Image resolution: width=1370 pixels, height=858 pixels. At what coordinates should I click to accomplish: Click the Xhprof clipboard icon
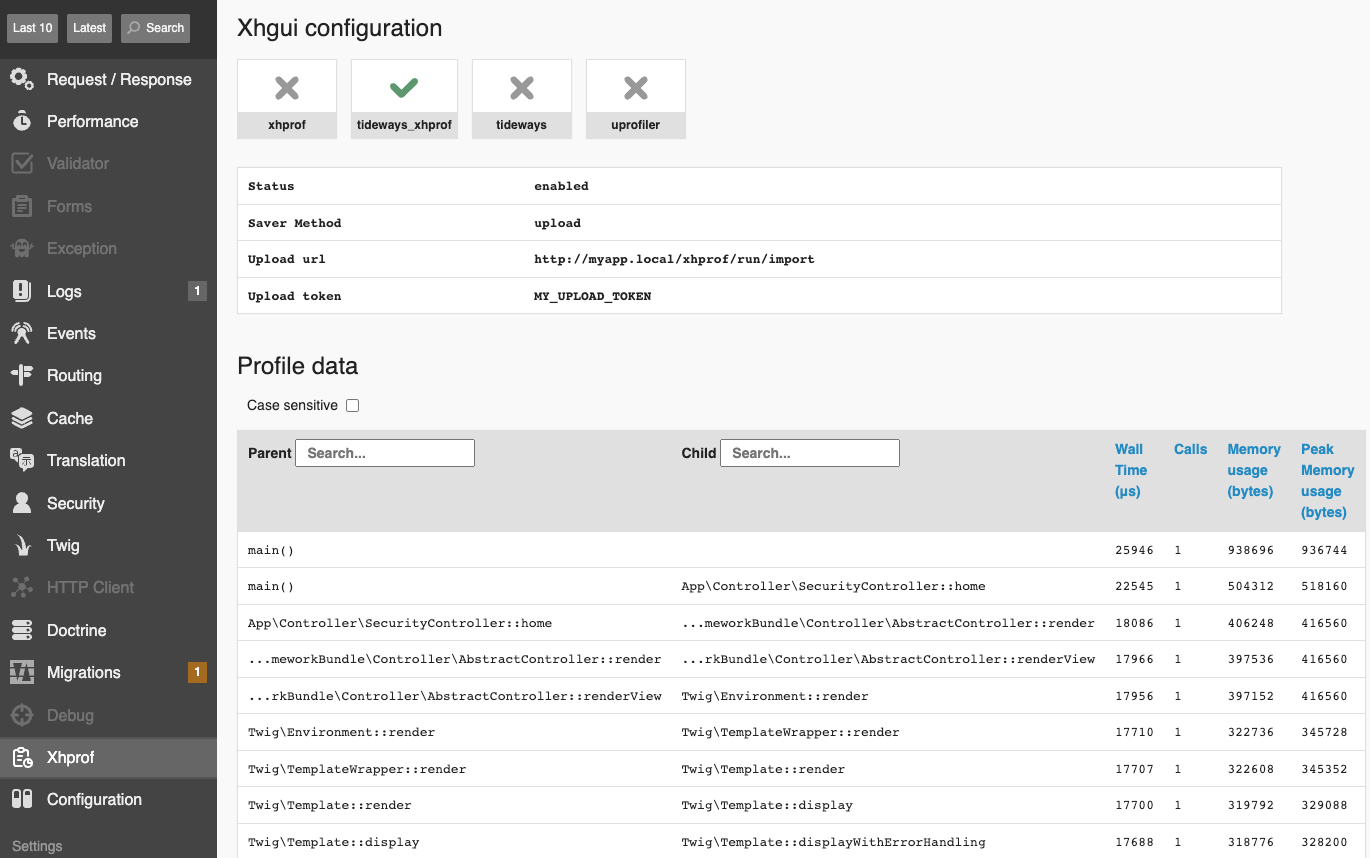click(22, 757)
